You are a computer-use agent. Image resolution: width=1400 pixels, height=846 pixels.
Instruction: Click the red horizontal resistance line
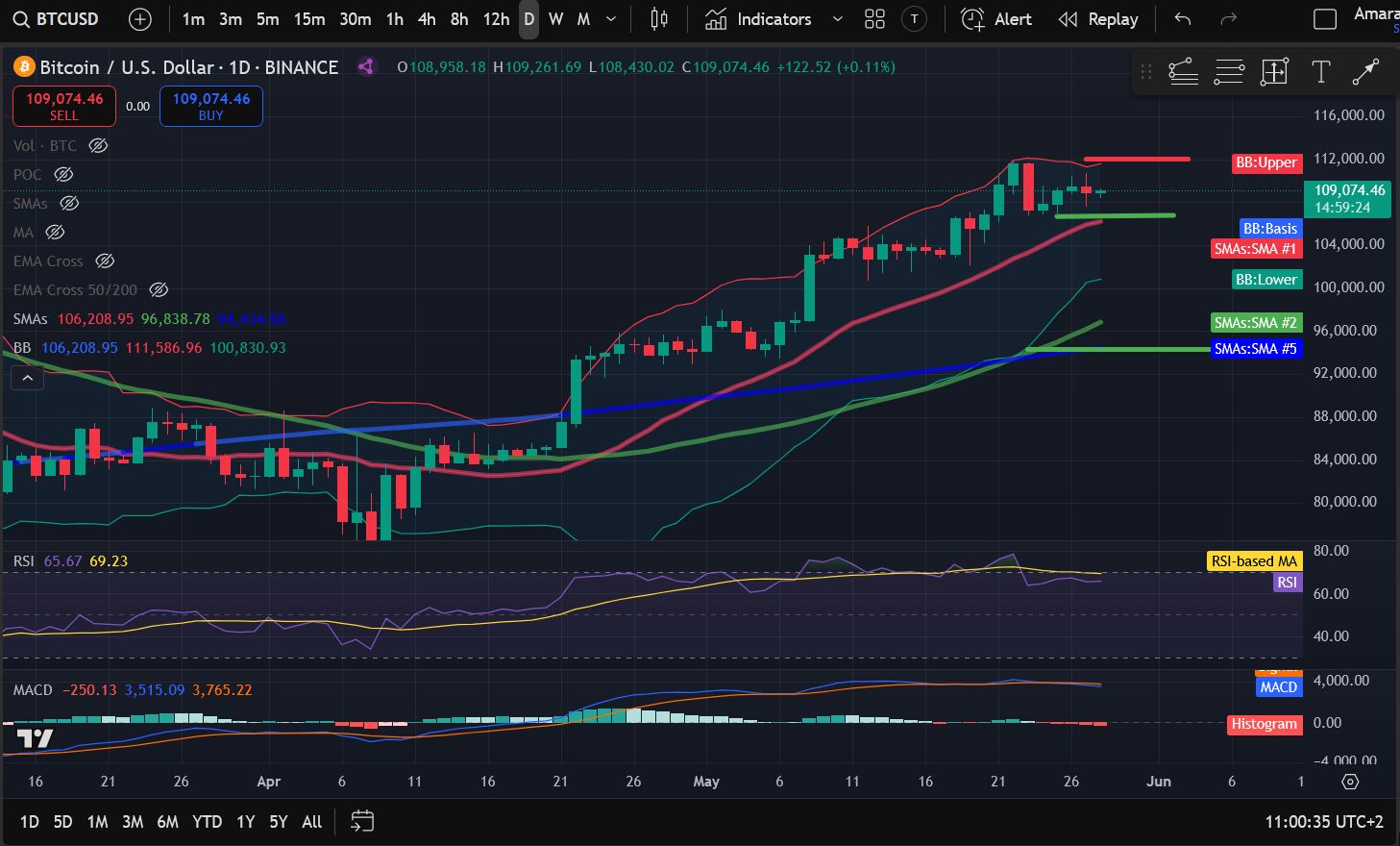1137,159
